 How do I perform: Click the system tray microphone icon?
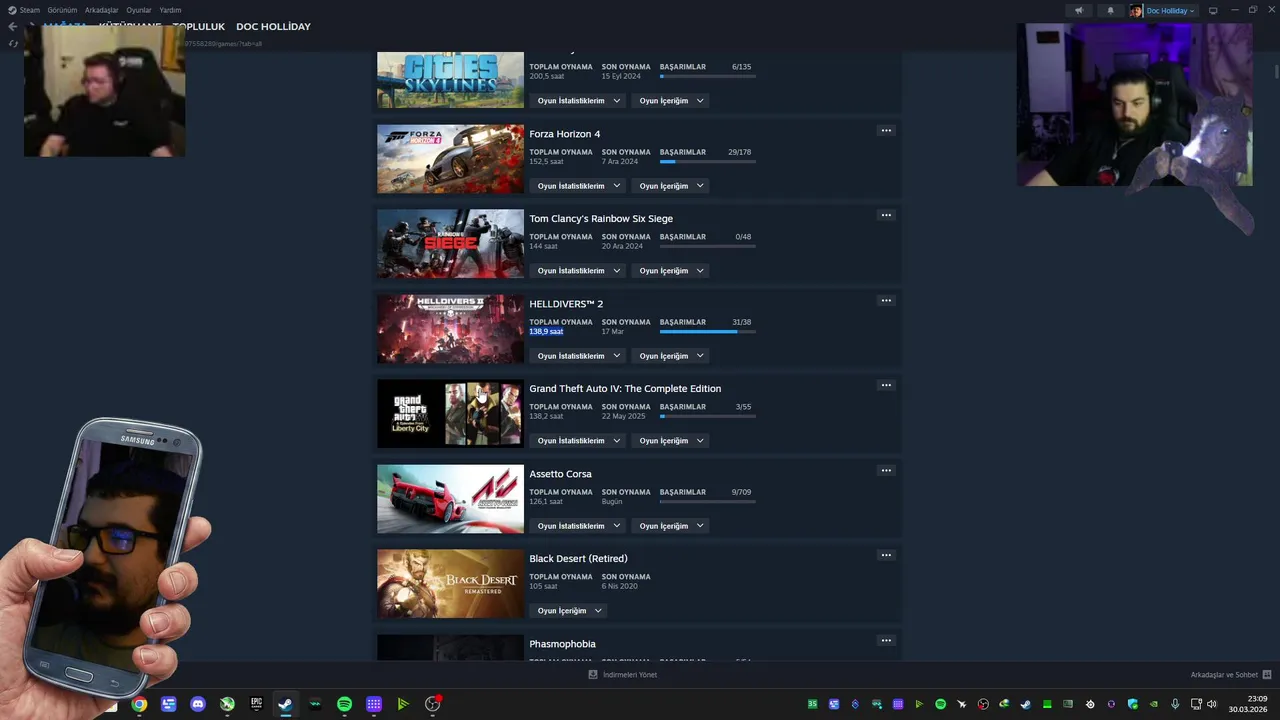tap(1175, 704)
